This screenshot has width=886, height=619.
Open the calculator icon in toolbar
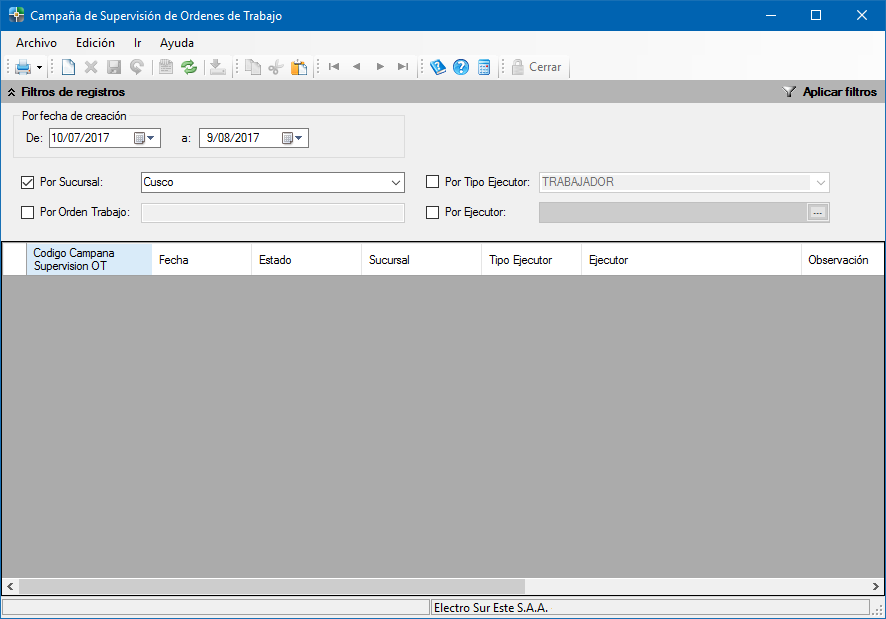[484, 67]
